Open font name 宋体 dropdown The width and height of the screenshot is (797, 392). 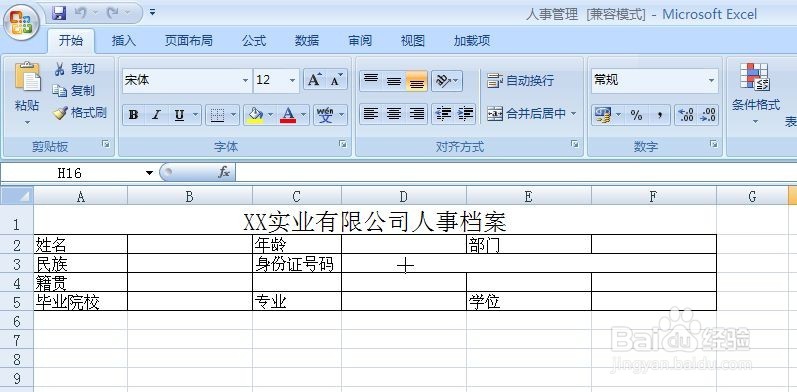click(246, 80)
